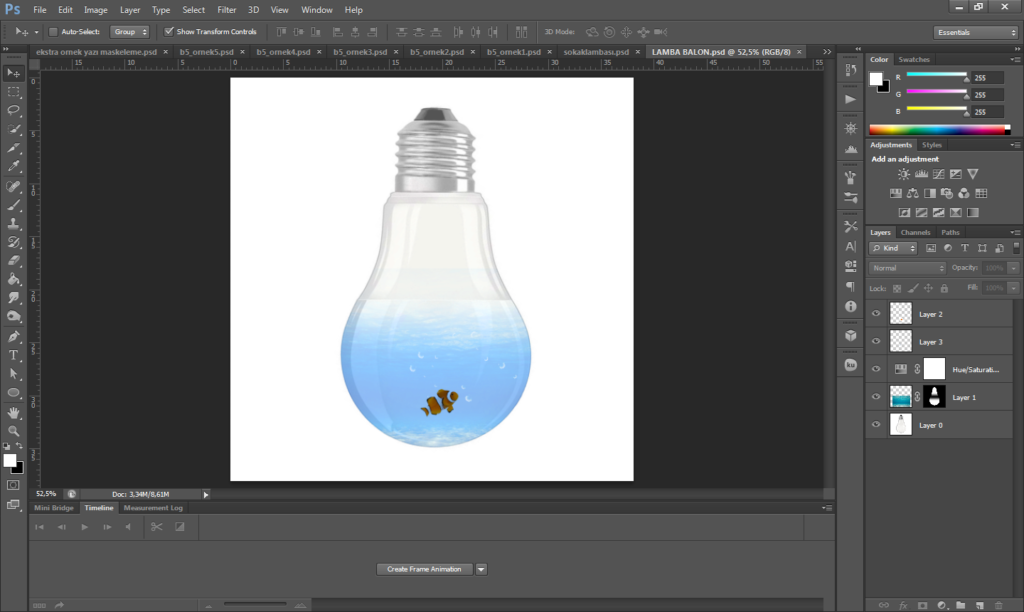Click the Create Frame Animation button
Screen dimensions: 1024x612
click(424, 569)
